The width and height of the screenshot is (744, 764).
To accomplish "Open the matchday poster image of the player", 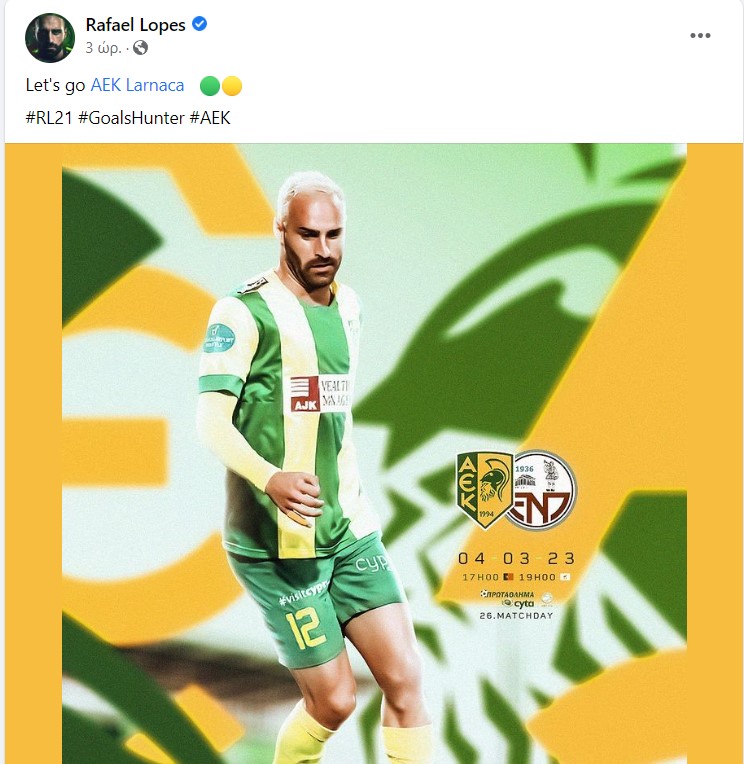I will point(374,453).
